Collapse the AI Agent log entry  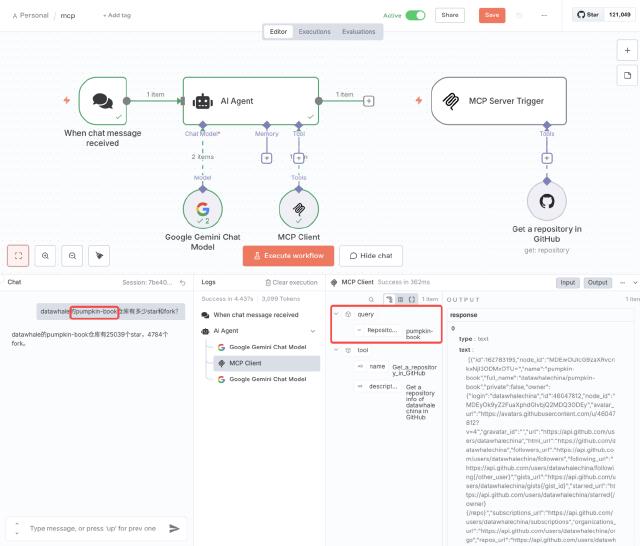click(206, 330)
